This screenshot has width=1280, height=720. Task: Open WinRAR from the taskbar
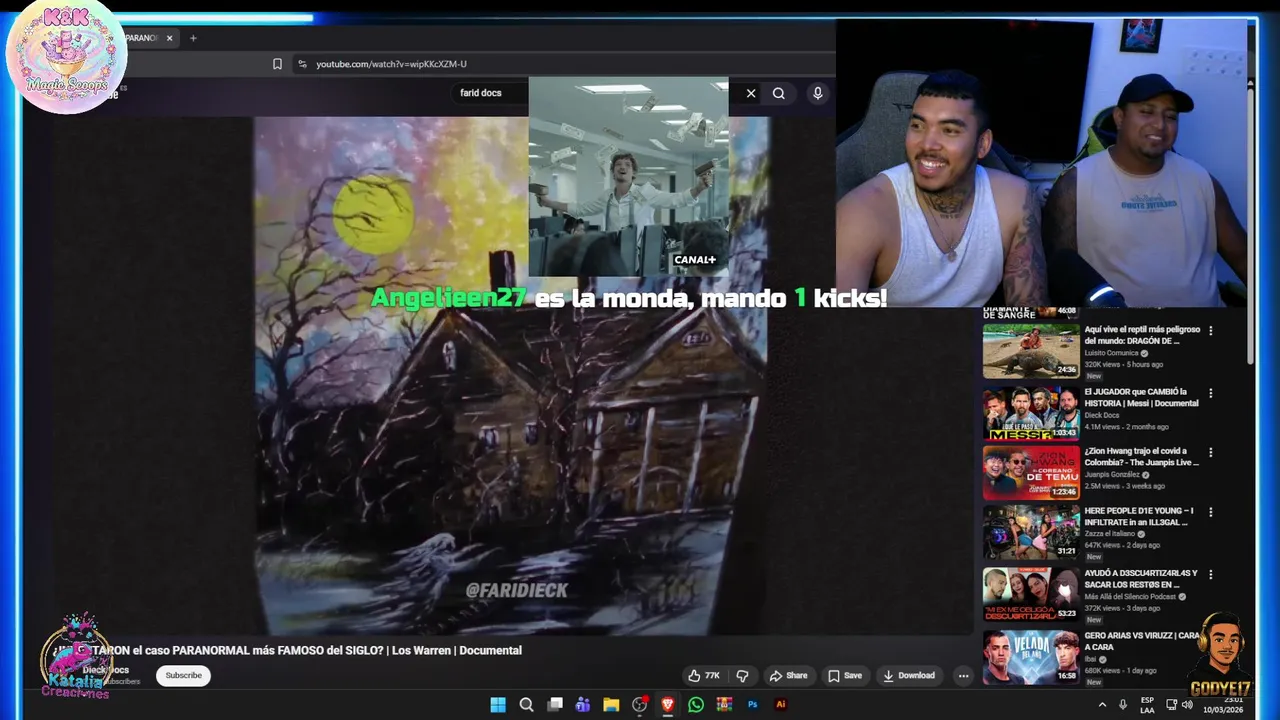click(x=724, y=705)
